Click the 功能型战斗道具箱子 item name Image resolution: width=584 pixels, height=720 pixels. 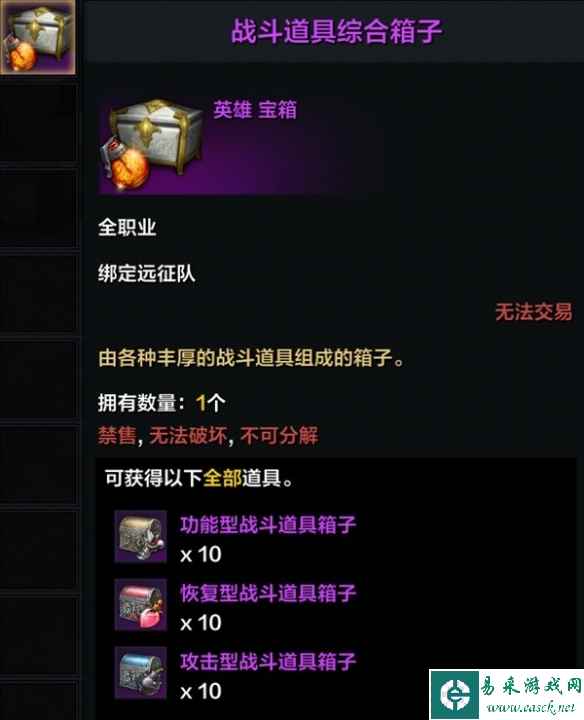pos(268,524)
